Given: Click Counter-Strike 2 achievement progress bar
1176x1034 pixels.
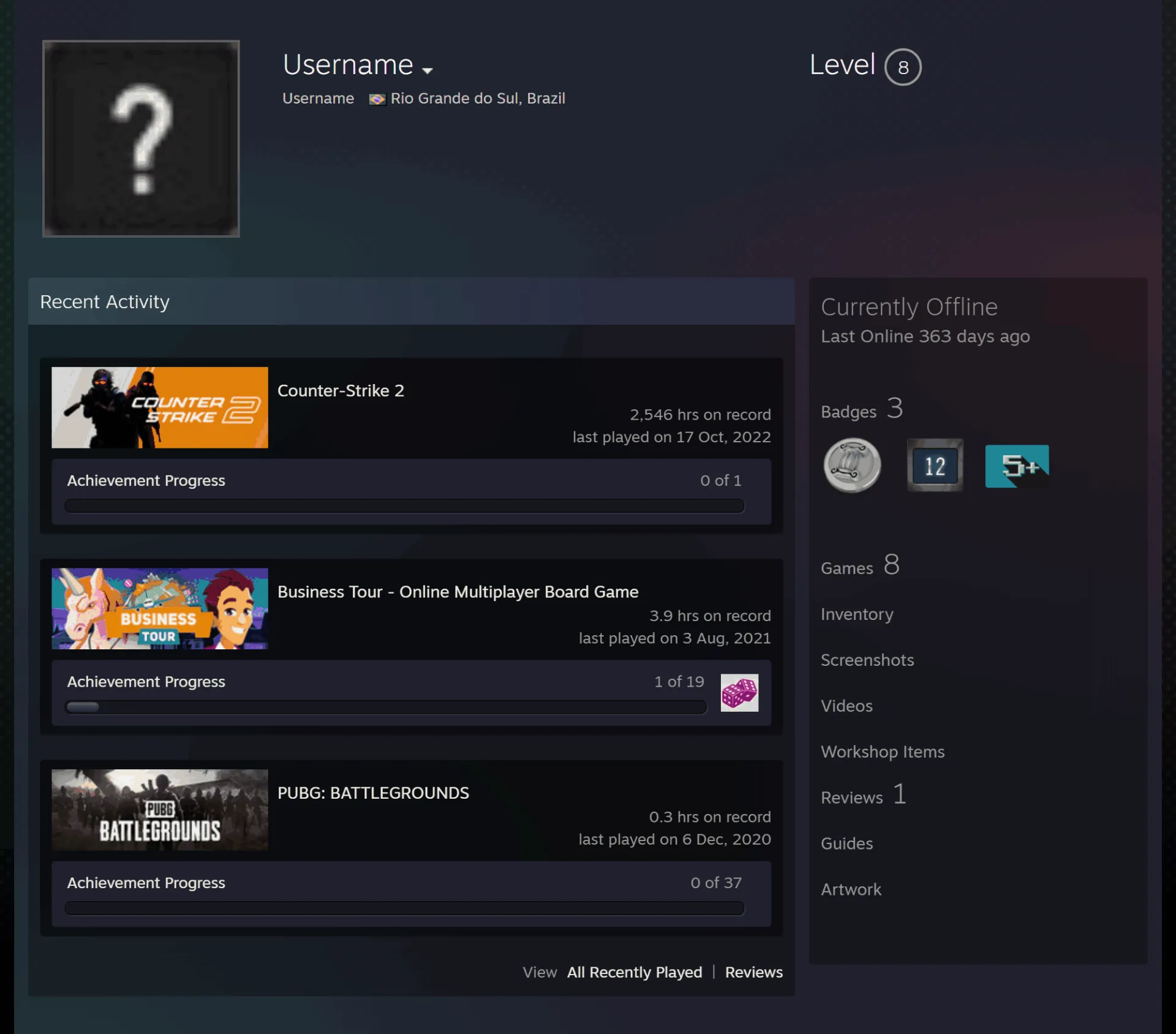Looking at the screenshot, I should tap(404, 506).
